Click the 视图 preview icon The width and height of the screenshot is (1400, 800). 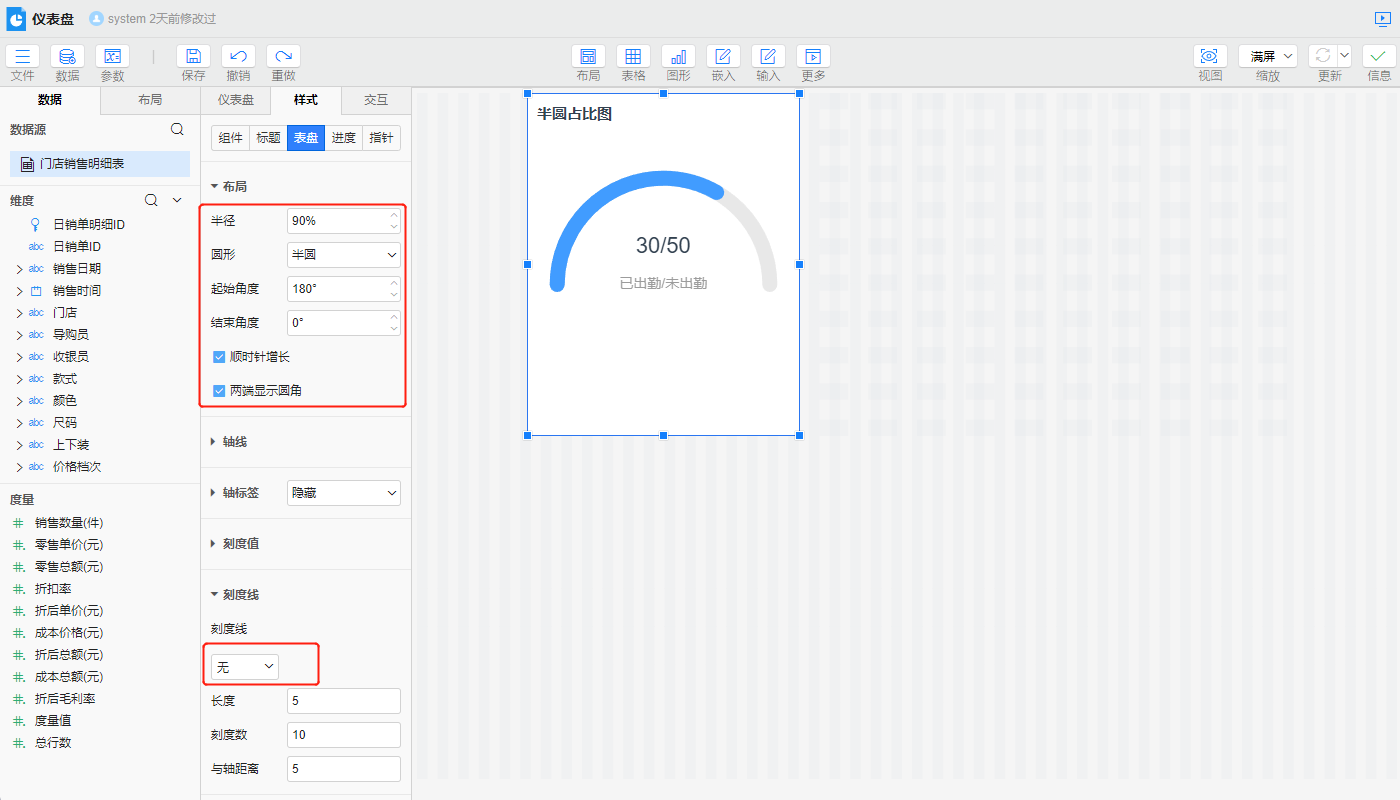[x=1210, y=57]
